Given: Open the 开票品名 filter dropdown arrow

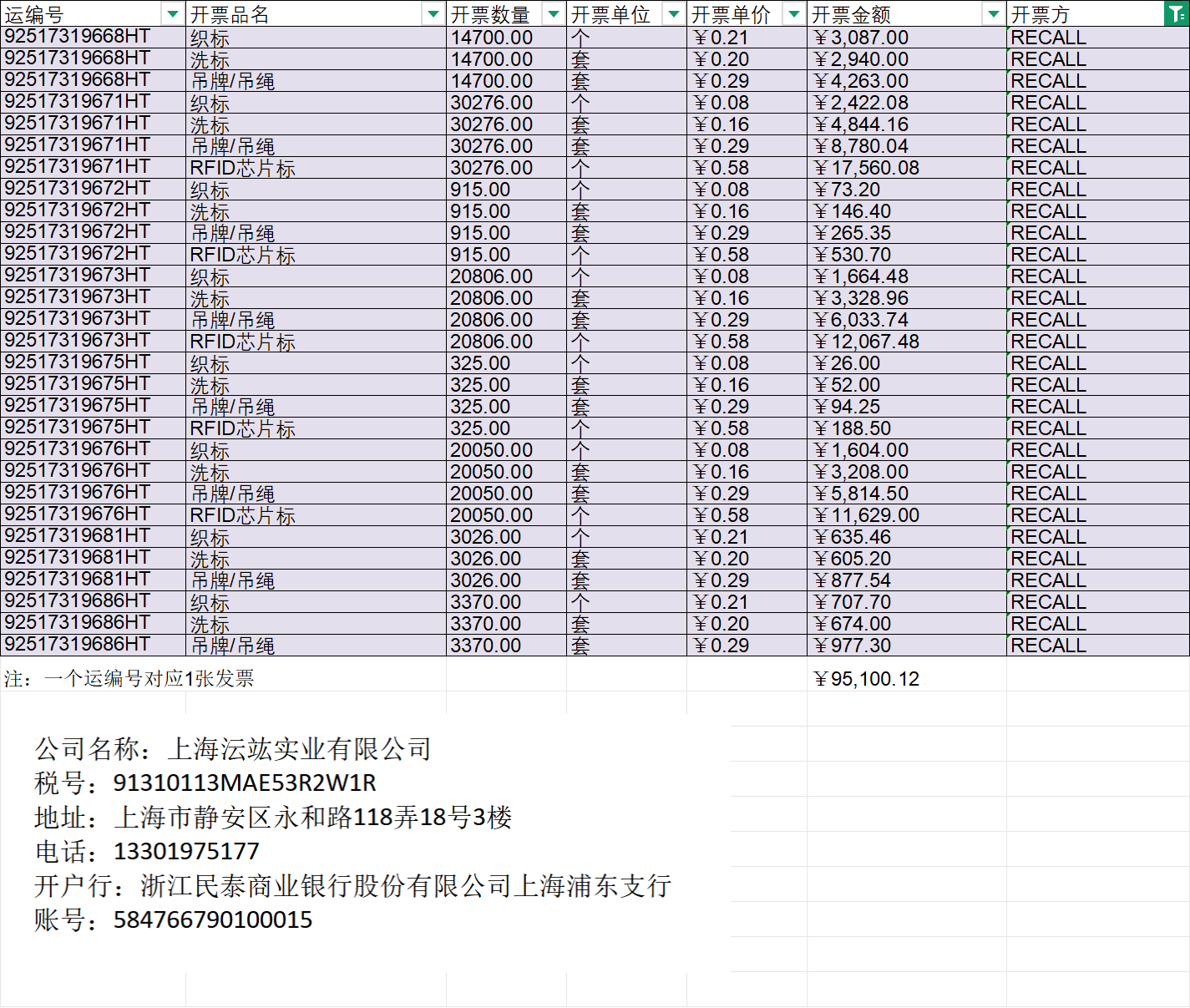Looking at the screenshot, I should pyautogui.click(x=433, y=13).
